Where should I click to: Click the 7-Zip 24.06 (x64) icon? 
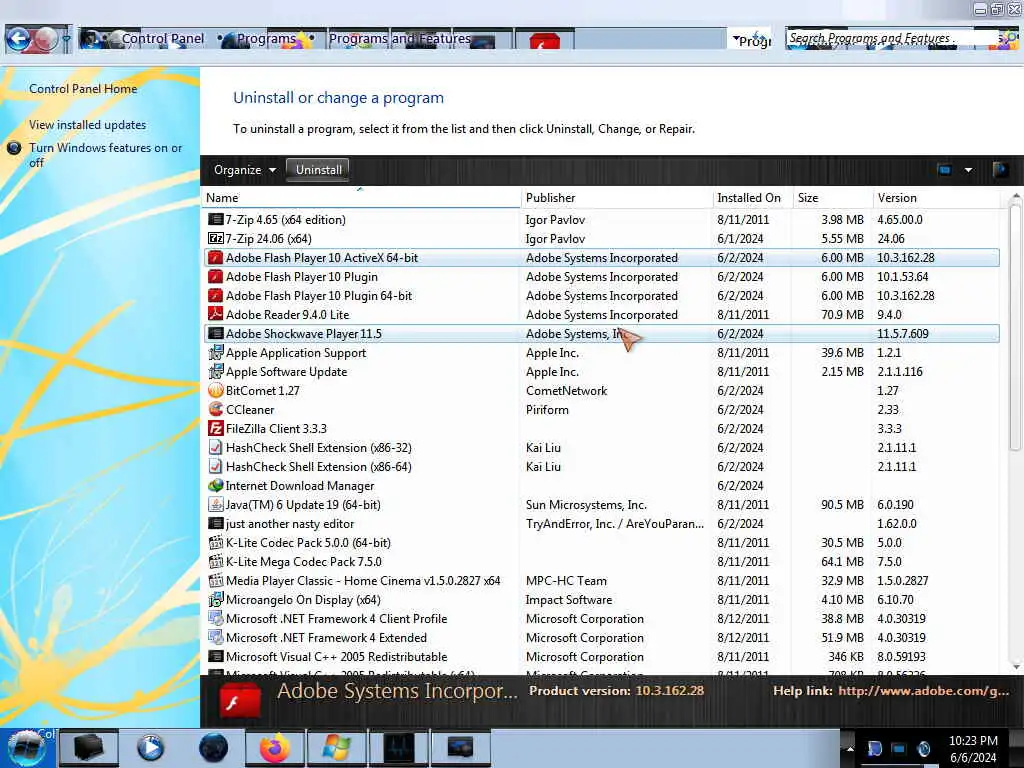[216, 238]
